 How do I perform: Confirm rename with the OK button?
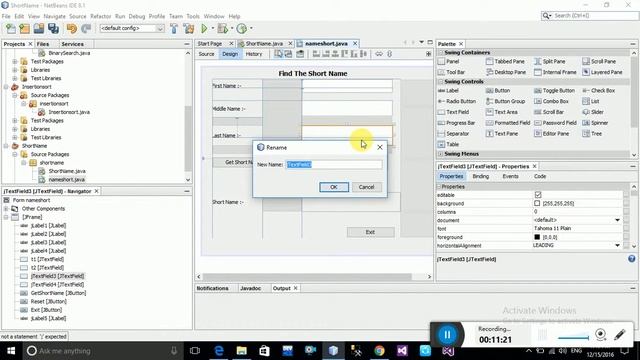point(334,187)
